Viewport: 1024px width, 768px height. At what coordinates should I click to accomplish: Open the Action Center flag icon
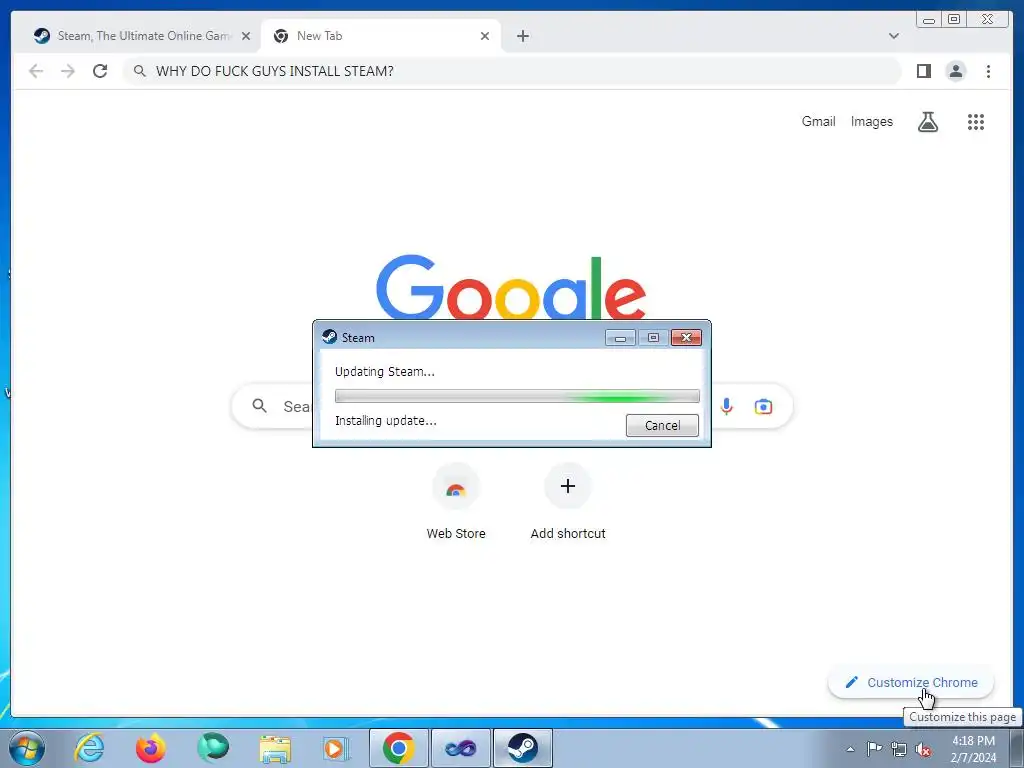pyautogui.click(x=874, y=749)
